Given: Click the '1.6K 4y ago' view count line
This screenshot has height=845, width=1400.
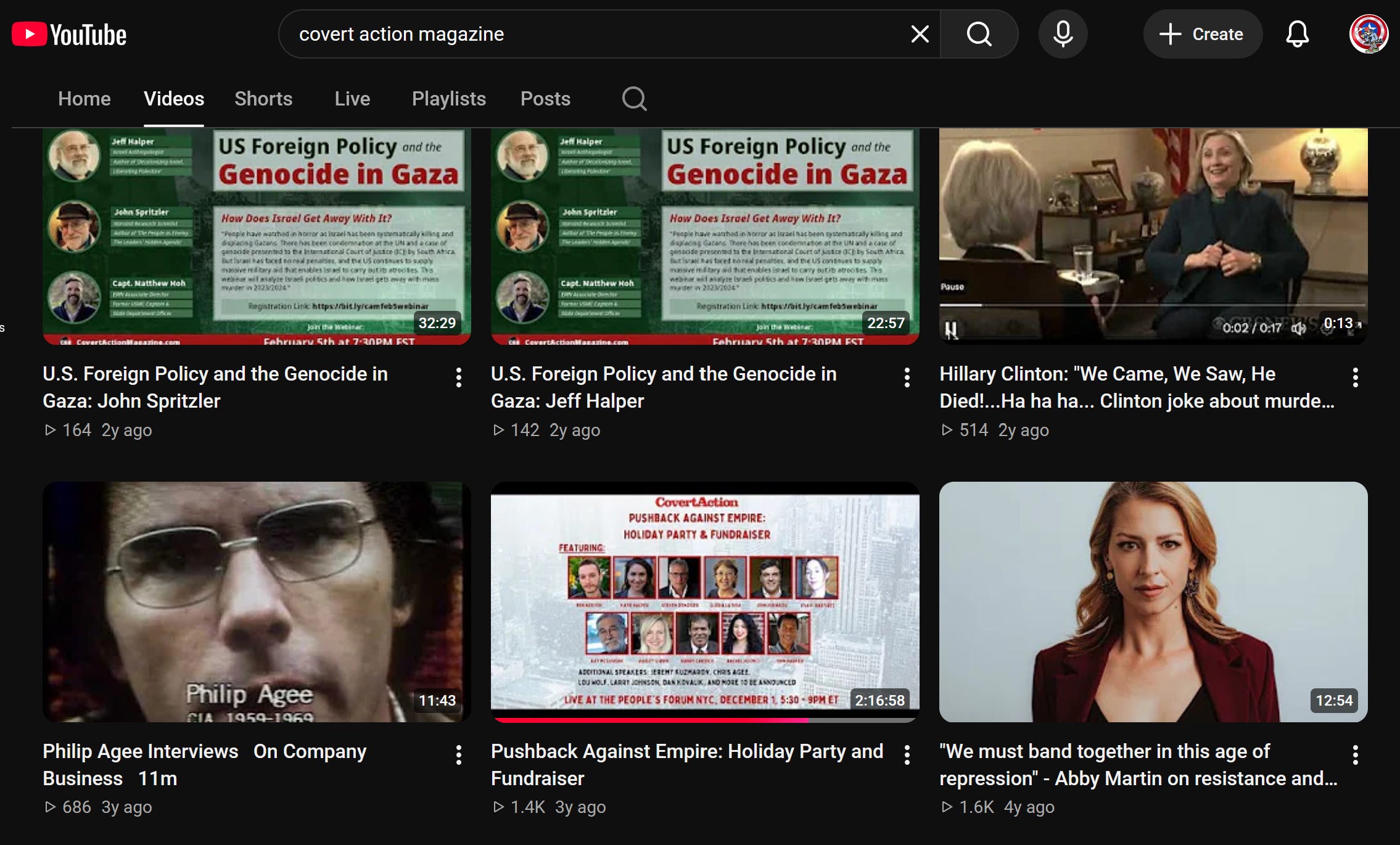Looking at the screenshot, I should [998, 807].
